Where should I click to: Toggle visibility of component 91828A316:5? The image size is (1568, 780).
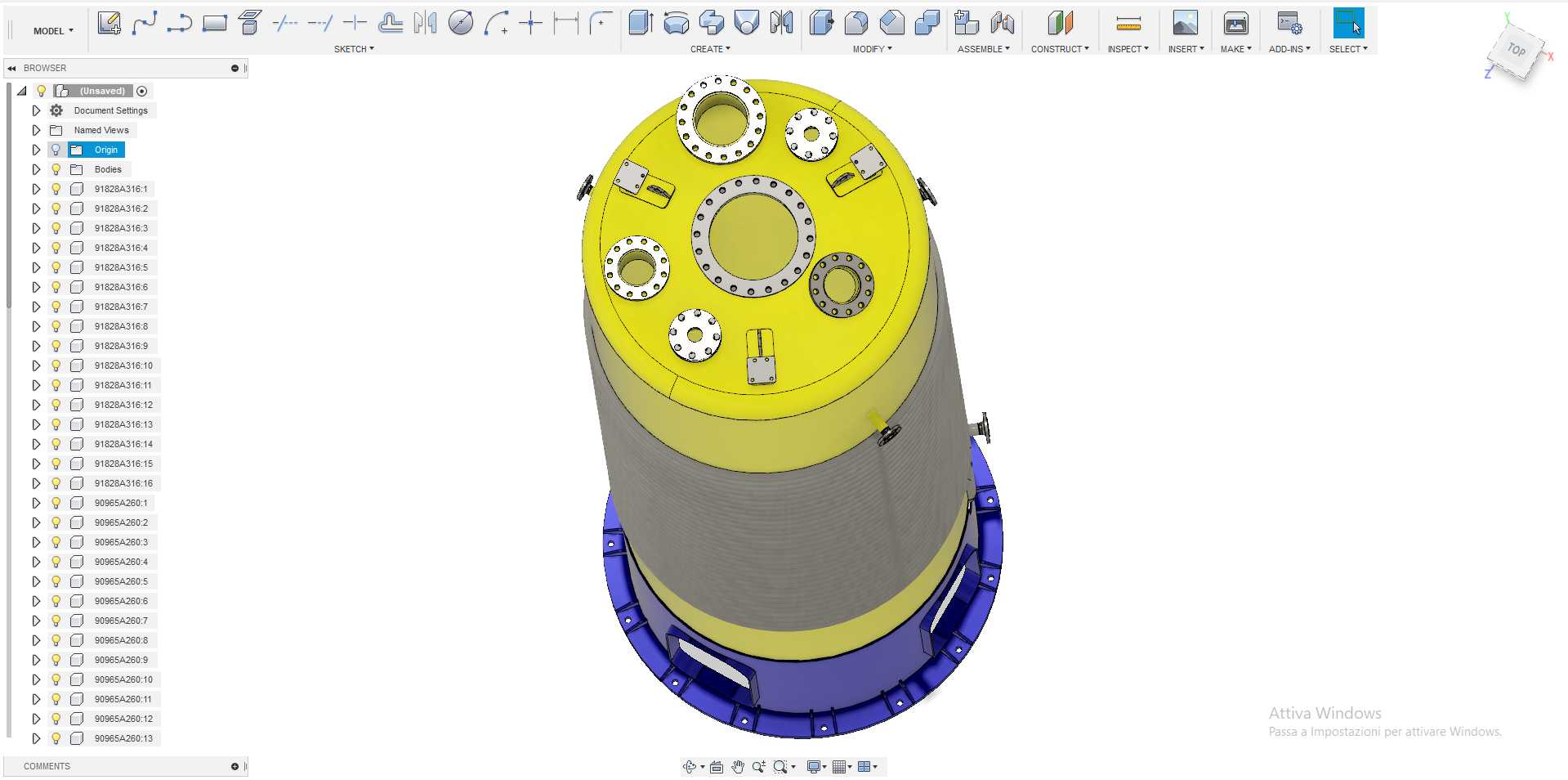point(56,267)
